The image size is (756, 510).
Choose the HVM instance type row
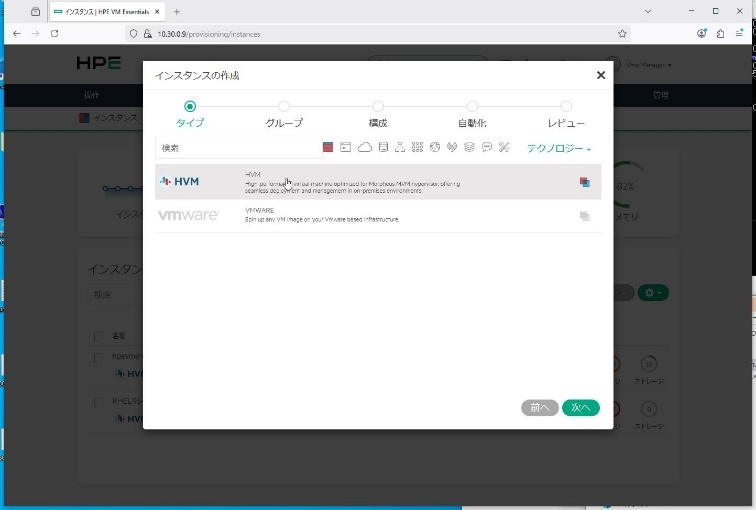pos(378,182)
